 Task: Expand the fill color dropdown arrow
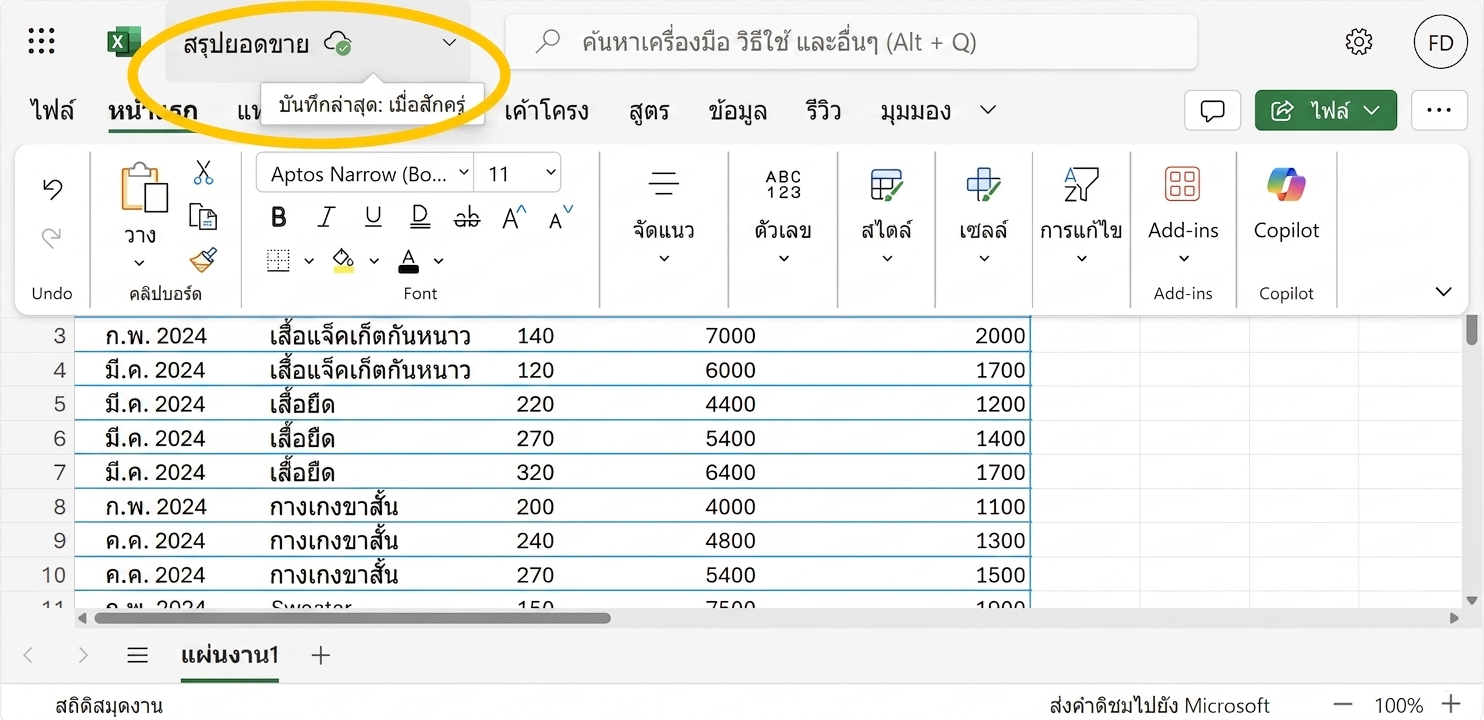point(374,261)
